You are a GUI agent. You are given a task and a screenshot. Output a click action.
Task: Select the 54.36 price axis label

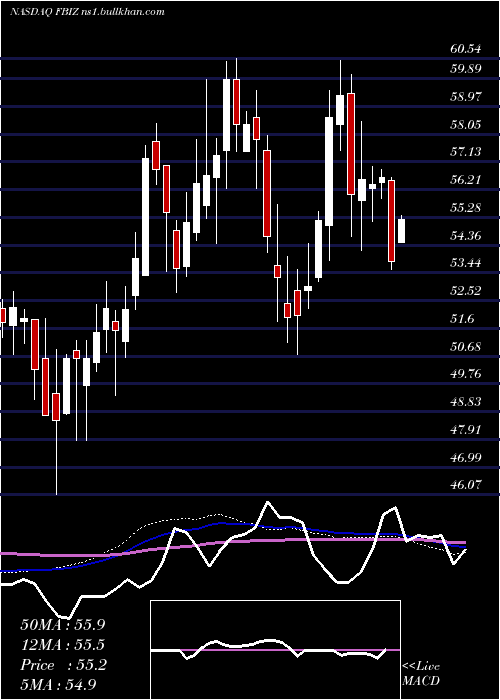[x=466, y=235]
